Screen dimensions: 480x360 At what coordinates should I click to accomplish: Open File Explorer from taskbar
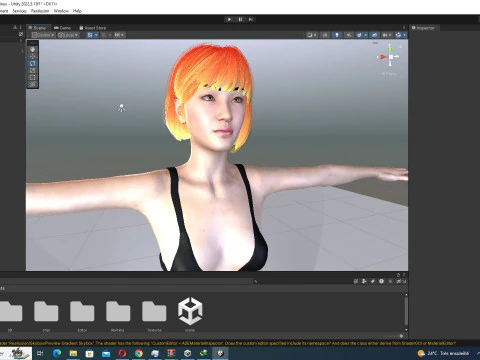[x=73, y=353]
